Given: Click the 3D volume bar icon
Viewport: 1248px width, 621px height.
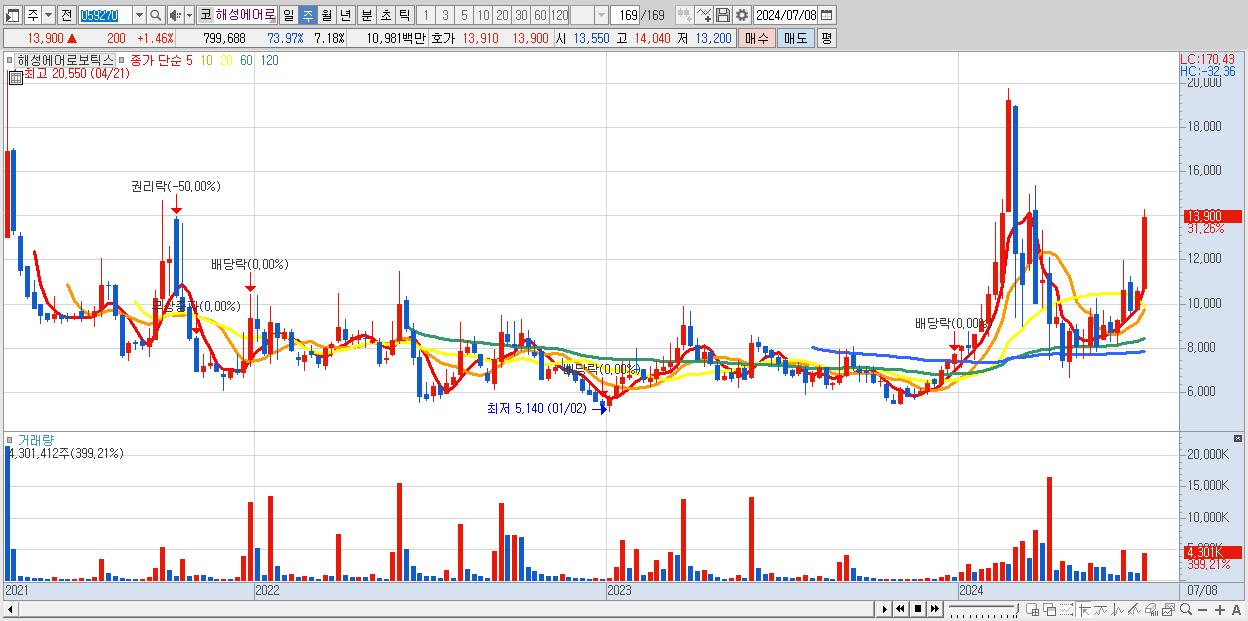Looking at the screenshot, I should click(1151, 609).
